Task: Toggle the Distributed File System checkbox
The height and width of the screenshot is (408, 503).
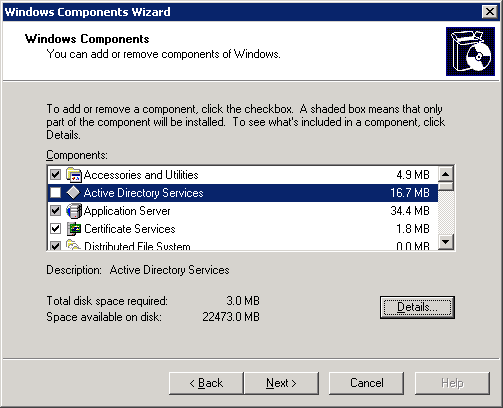Action: click(55, 245)
